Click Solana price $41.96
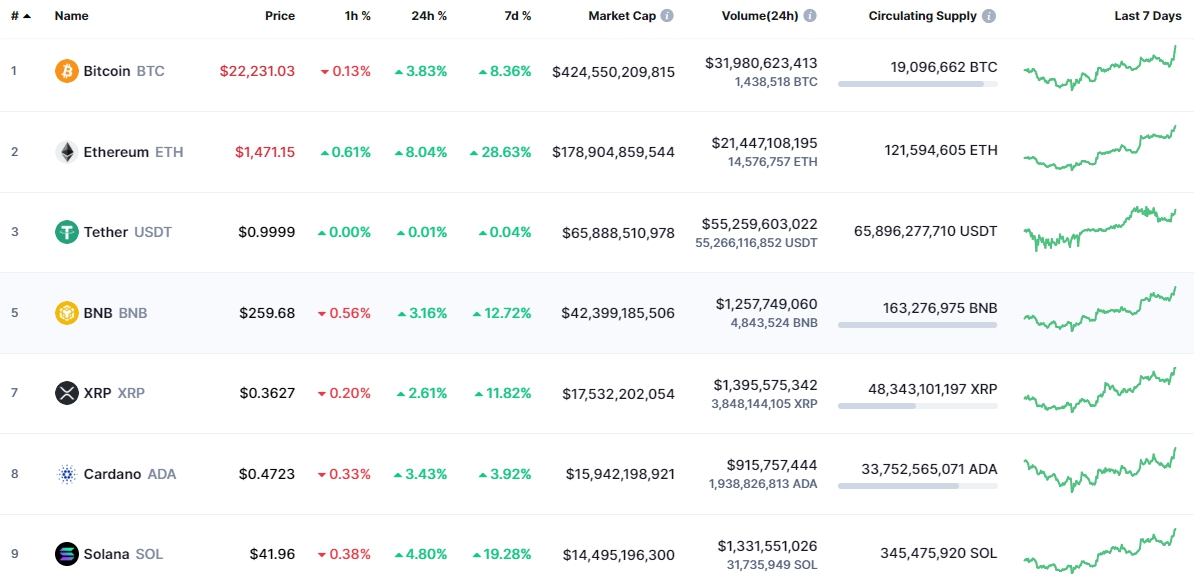This screenshot has width=1194, height=588. click(x=273, y=554)
